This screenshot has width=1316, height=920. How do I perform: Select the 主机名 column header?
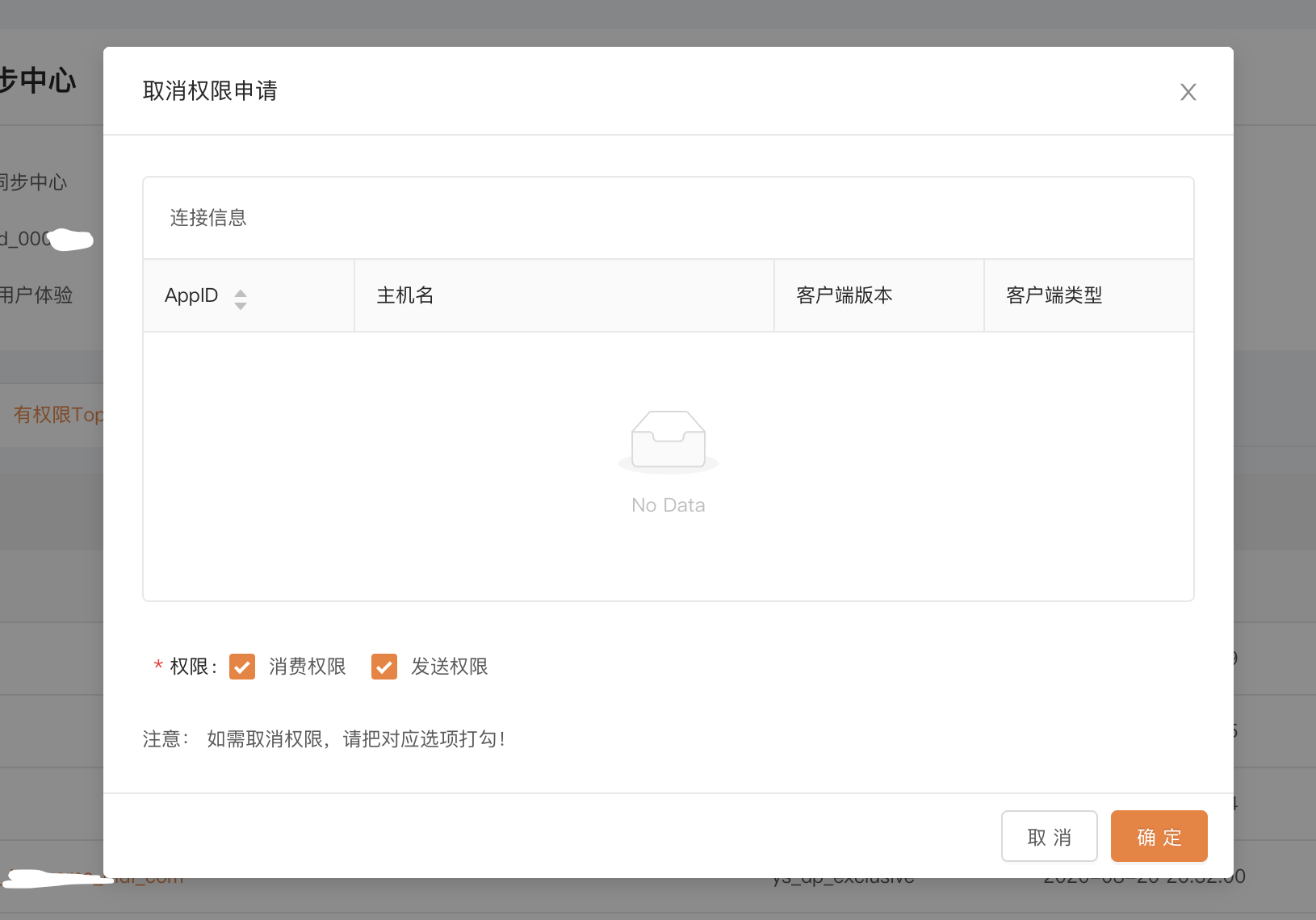click(x=405, y=295)
